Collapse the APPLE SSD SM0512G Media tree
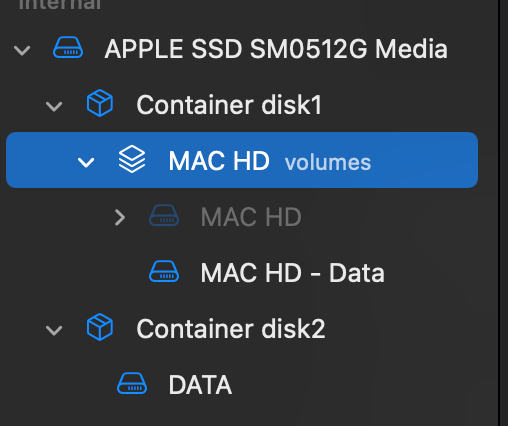Screen dimensions: 508x426 (x=22, y=50)
